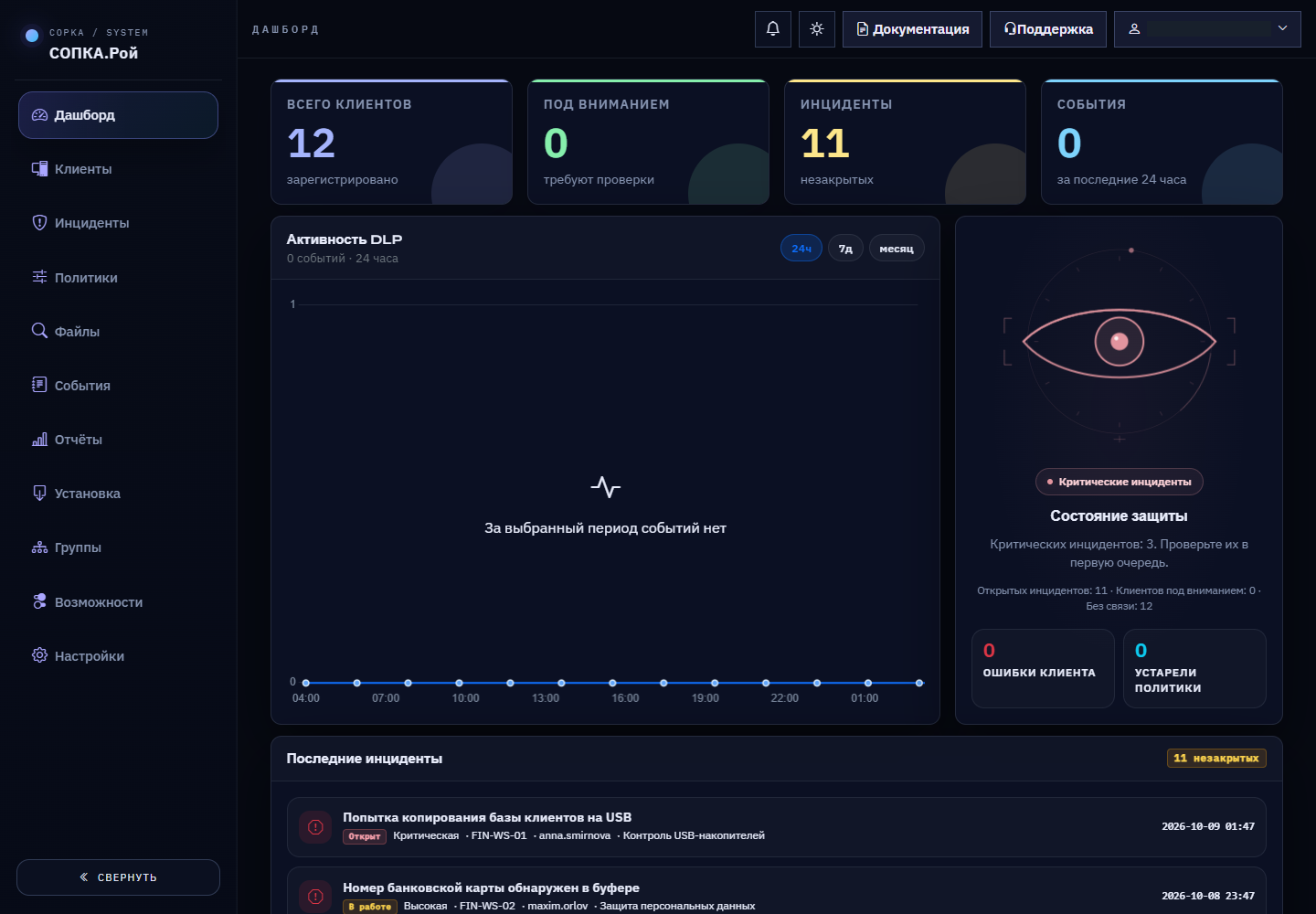Click the Поддержка headset icon
This screenshot has height=914, width=1316.
tap(1010, 29)
